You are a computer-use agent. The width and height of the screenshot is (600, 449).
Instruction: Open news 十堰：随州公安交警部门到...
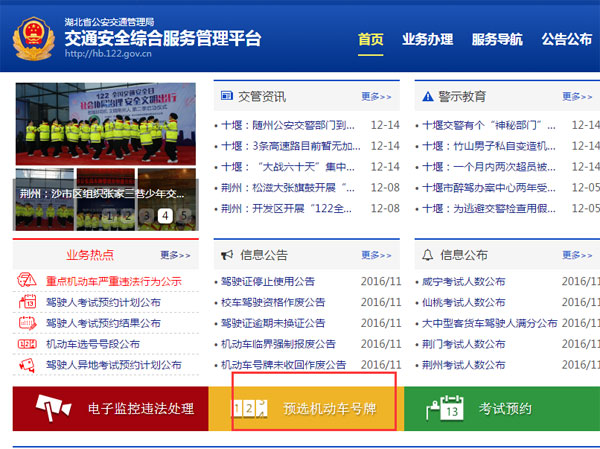click(288, 125)
